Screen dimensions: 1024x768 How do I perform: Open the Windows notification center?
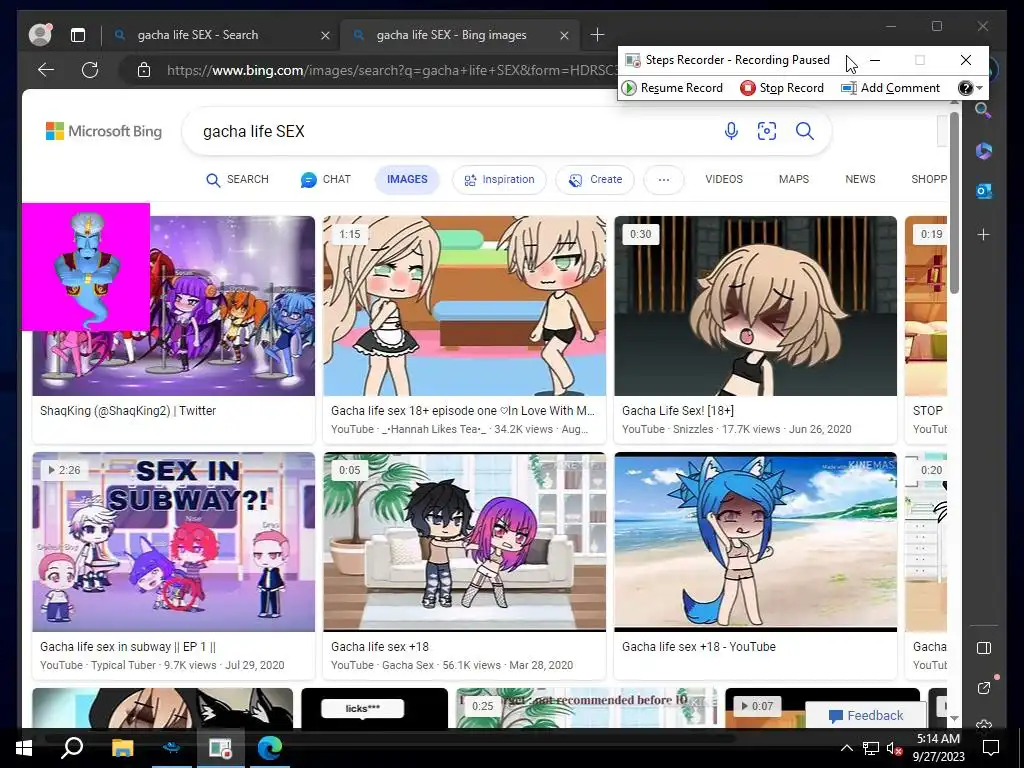tap(991, 748)
